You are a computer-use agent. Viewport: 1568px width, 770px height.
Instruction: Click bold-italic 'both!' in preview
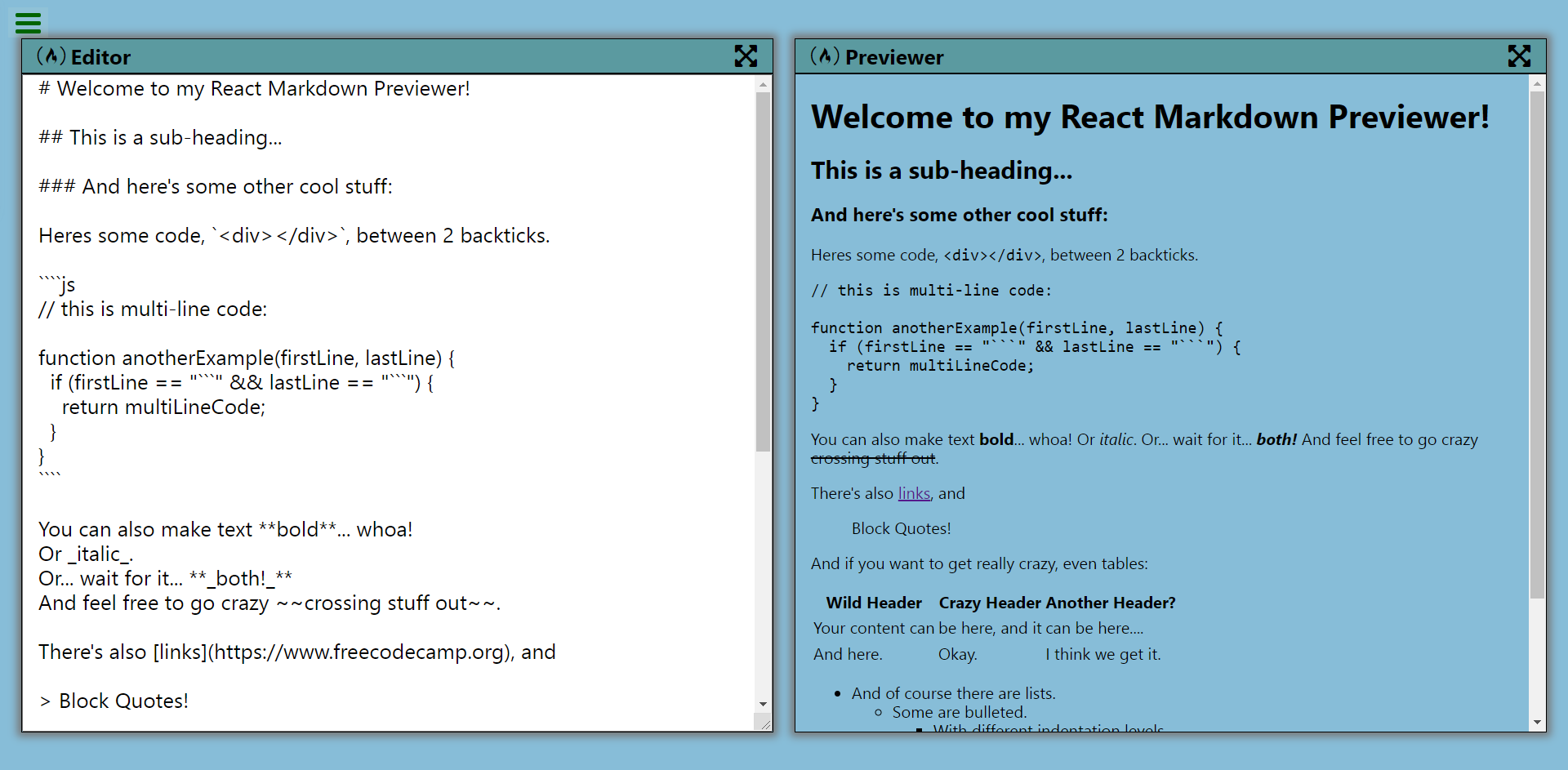point(1276,439)
